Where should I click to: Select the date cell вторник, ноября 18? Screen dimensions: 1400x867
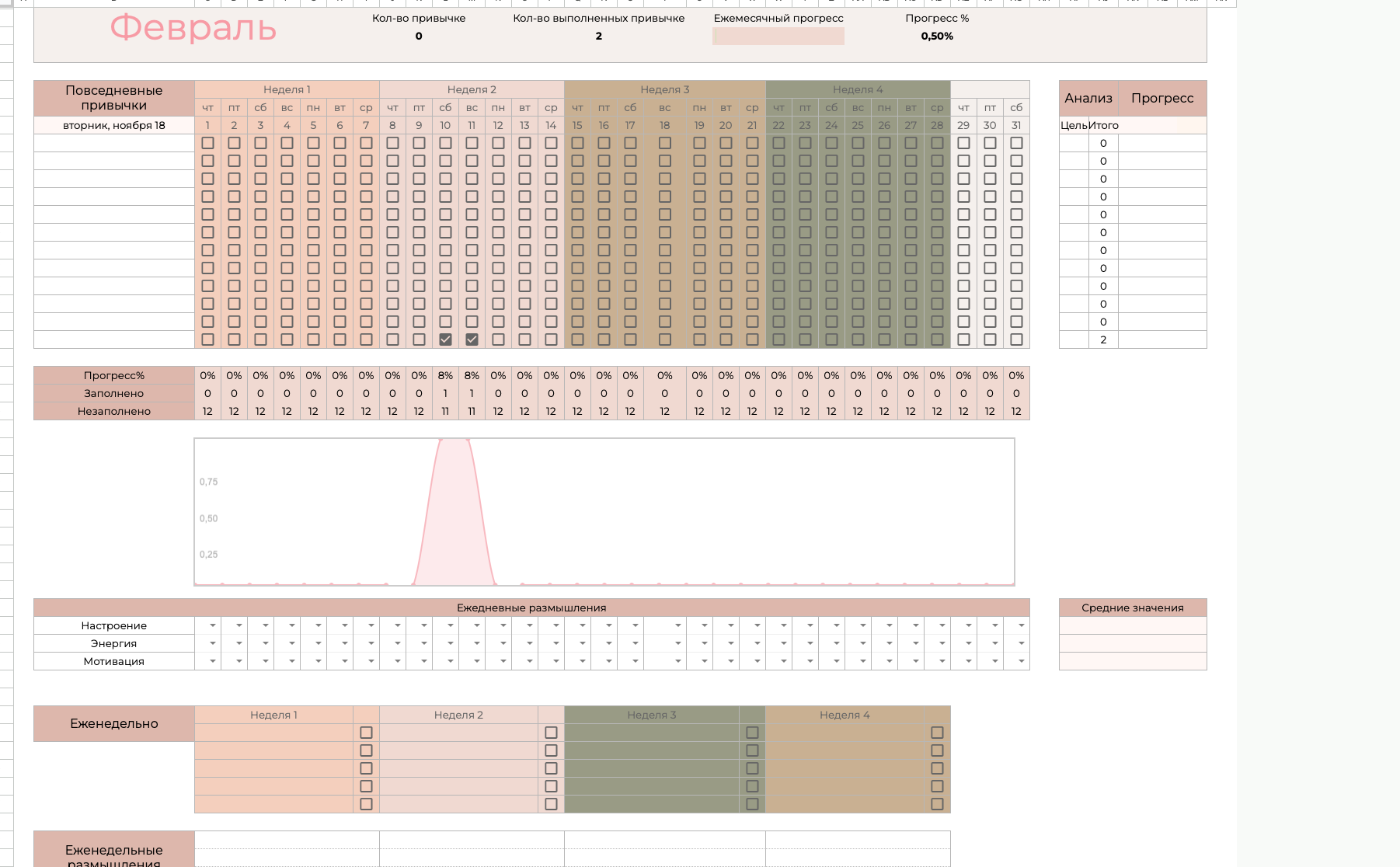tap(114, 125)
